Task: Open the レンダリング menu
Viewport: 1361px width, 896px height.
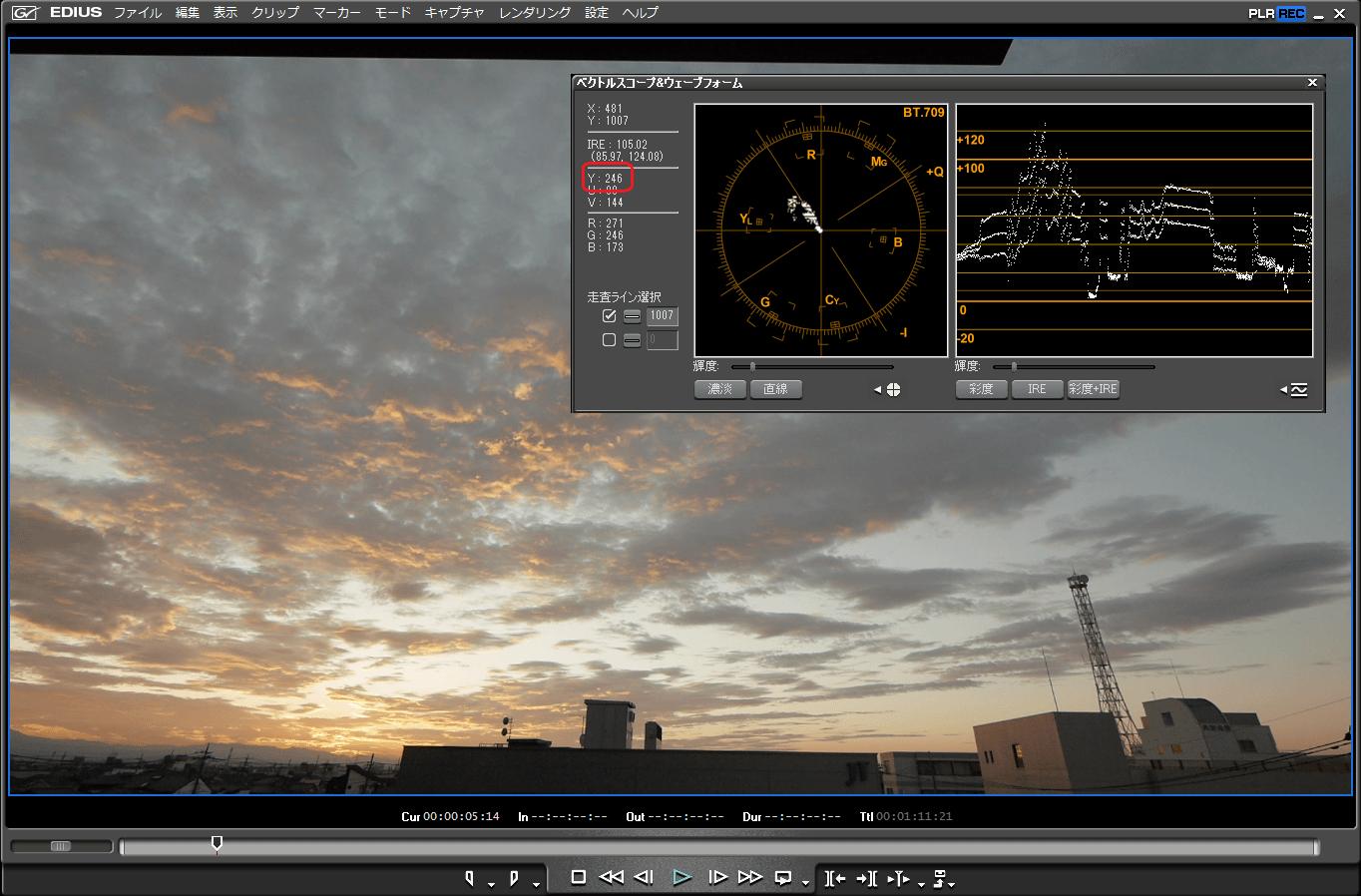Action: [535, 13]
